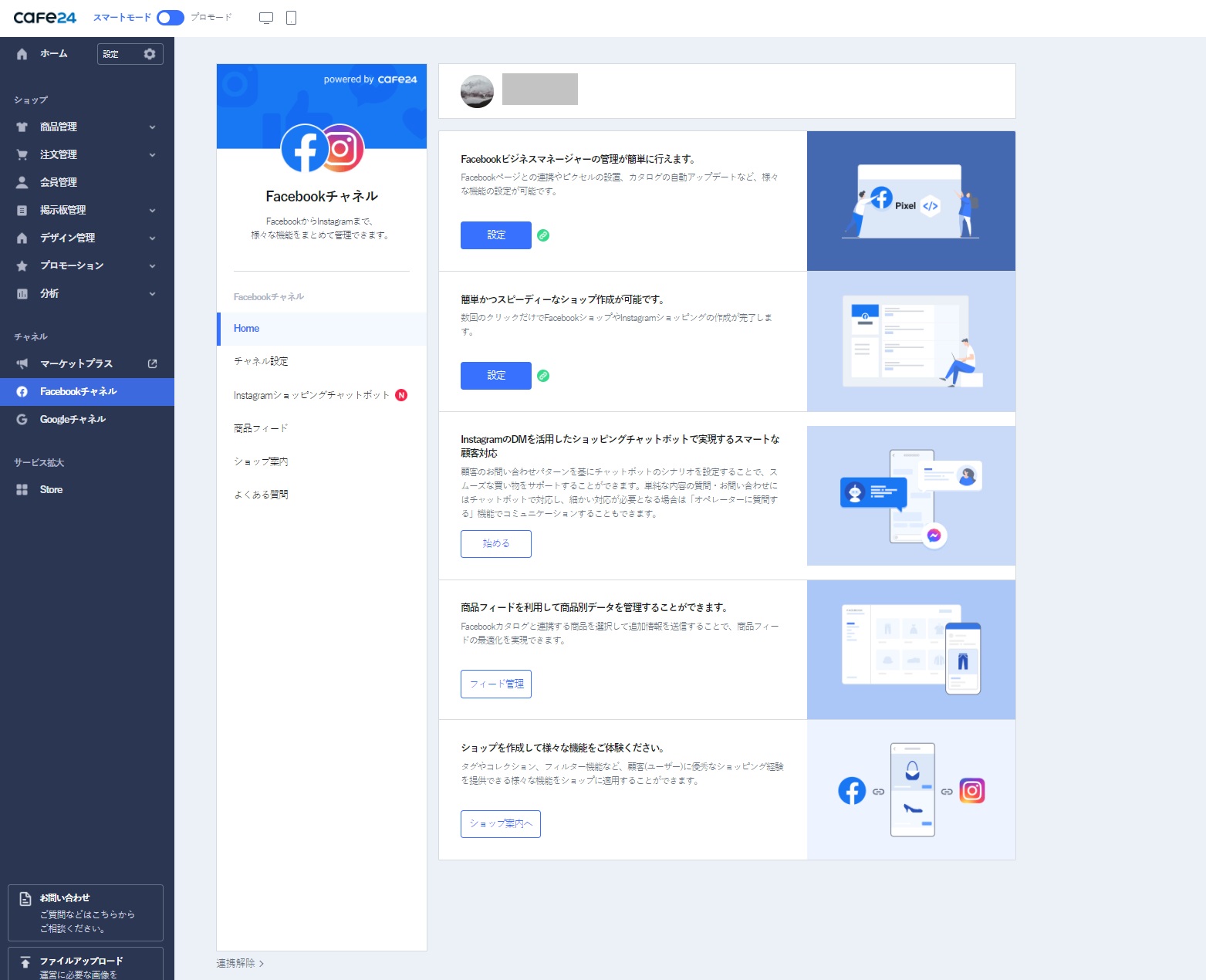The width and height of the screenshot is (1206, 980).
Task: Click the home icon in sidebar
Action: point(22,54)
